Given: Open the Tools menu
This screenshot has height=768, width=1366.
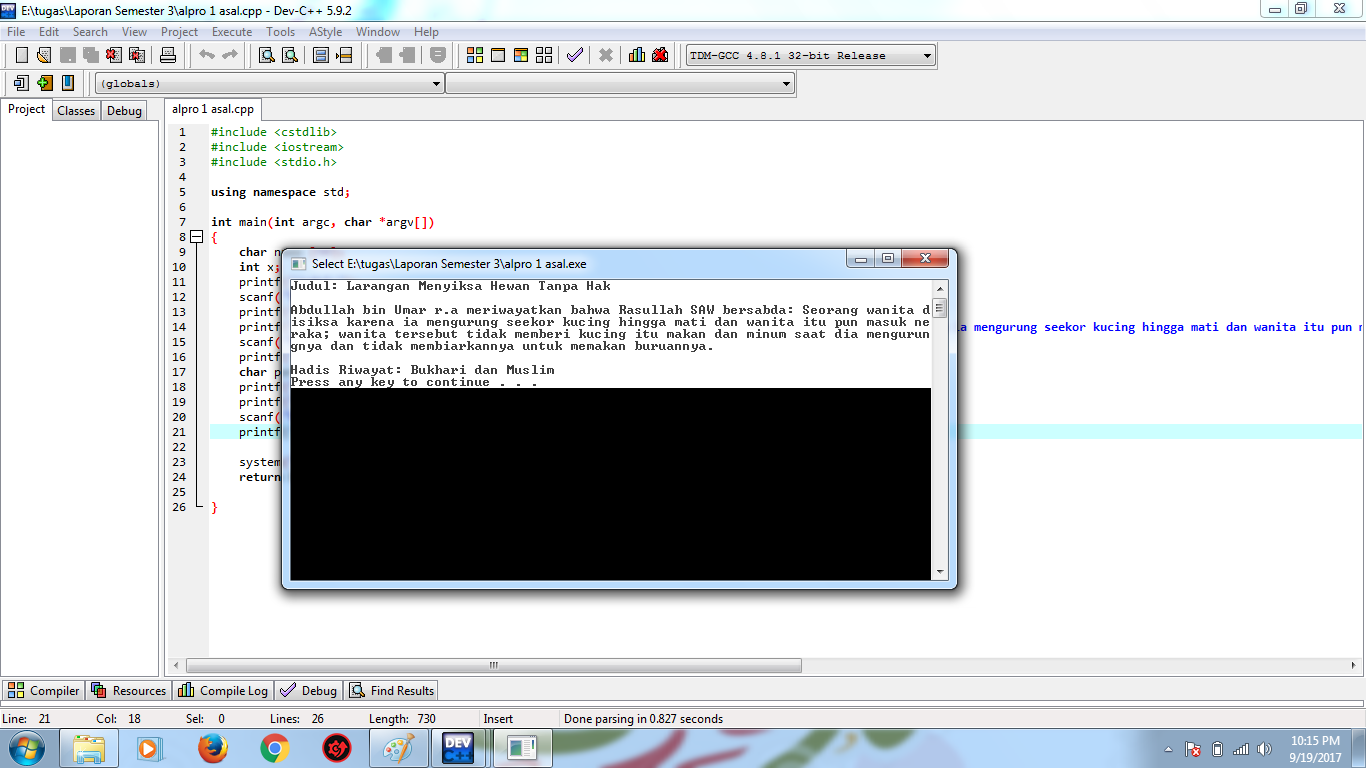Looking at the screenshot, I should (x=281, y=32).
